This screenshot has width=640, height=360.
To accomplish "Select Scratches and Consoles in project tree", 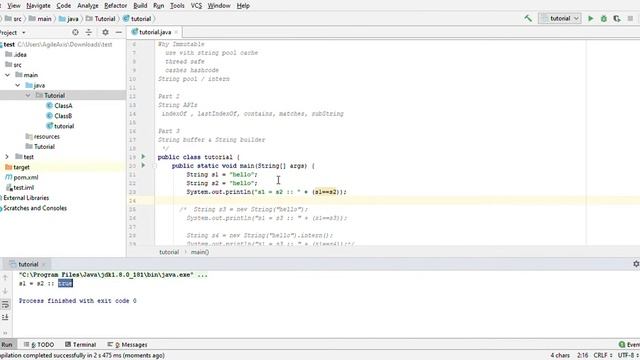I will point(35,208).
